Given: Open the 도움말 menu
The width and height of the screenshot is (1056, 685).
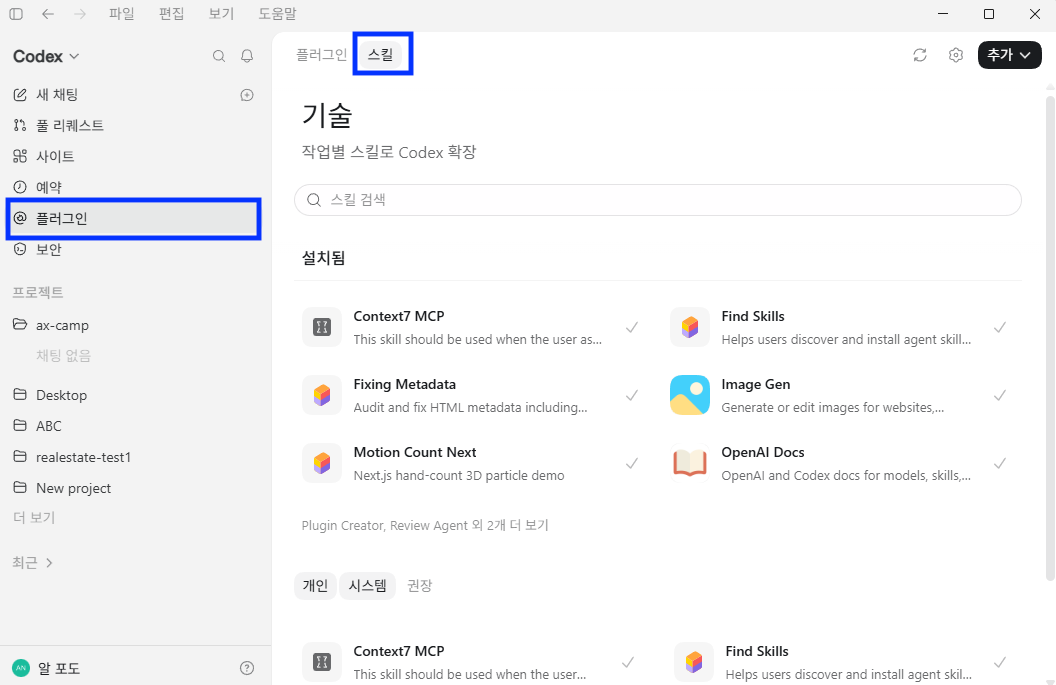Looking at the screenshot, I should click(x=277, y=14).
